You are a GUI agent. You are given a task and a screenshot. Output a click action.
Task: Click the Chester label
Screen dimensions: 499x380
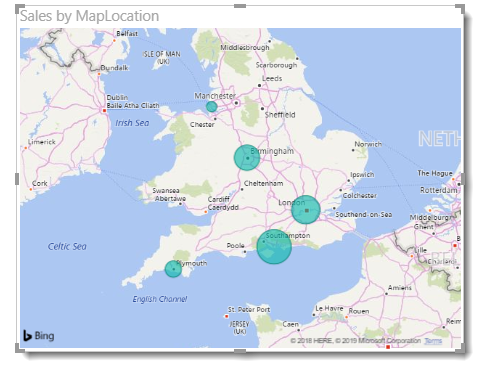pos(202,125)
